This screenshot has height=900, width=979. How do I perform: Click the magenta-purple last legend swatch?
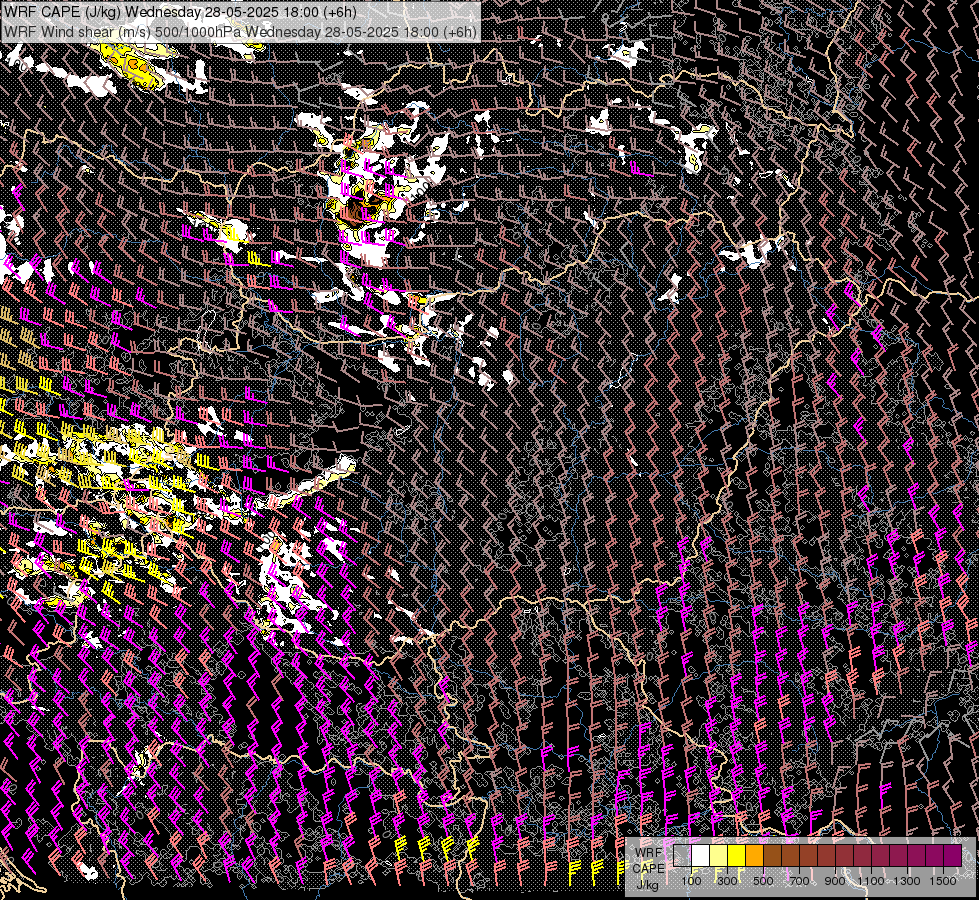(x=953, y=855)
